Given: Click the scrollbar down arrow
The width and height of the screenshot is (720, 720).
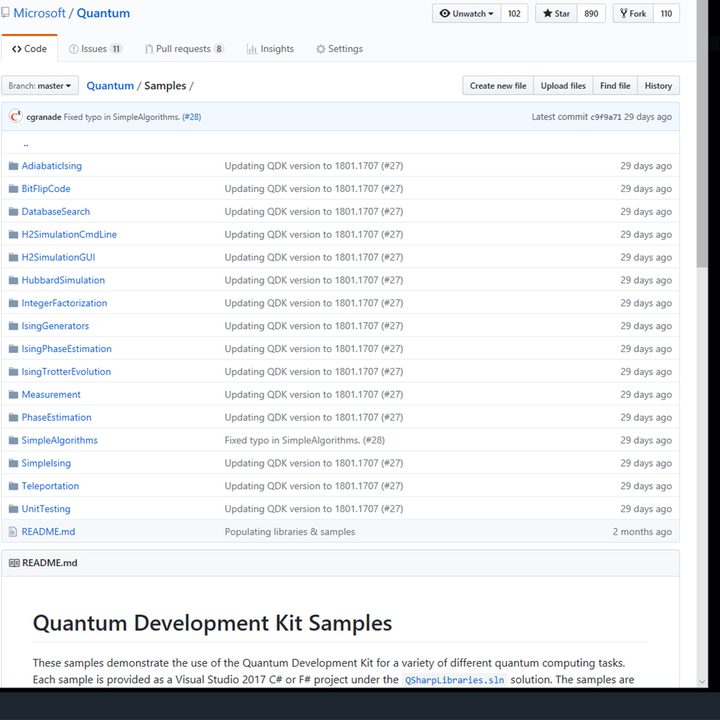Looking at the screenshot, I should pyautogui.click(x=702, y=682).
